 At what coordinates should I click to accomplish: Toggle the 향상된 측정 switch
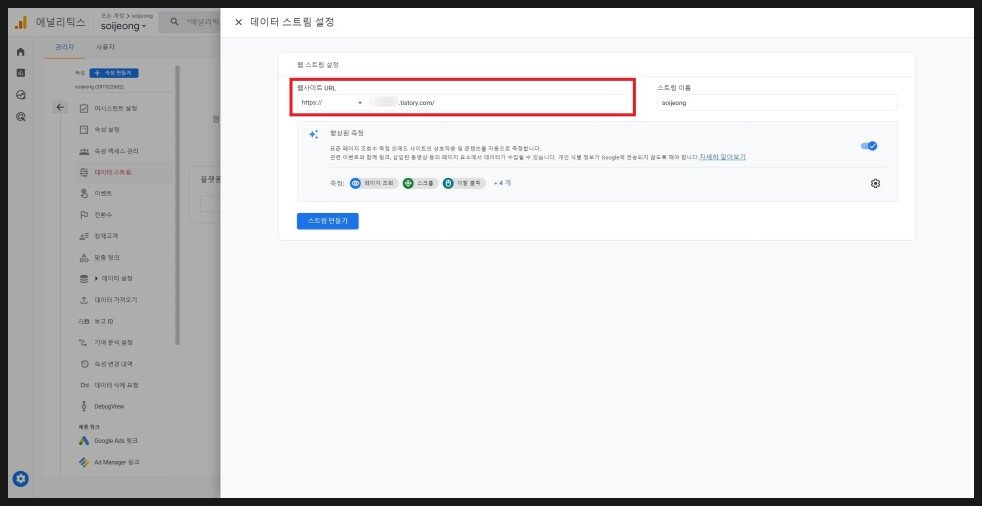pyautogui.click(x=869, y=146)
